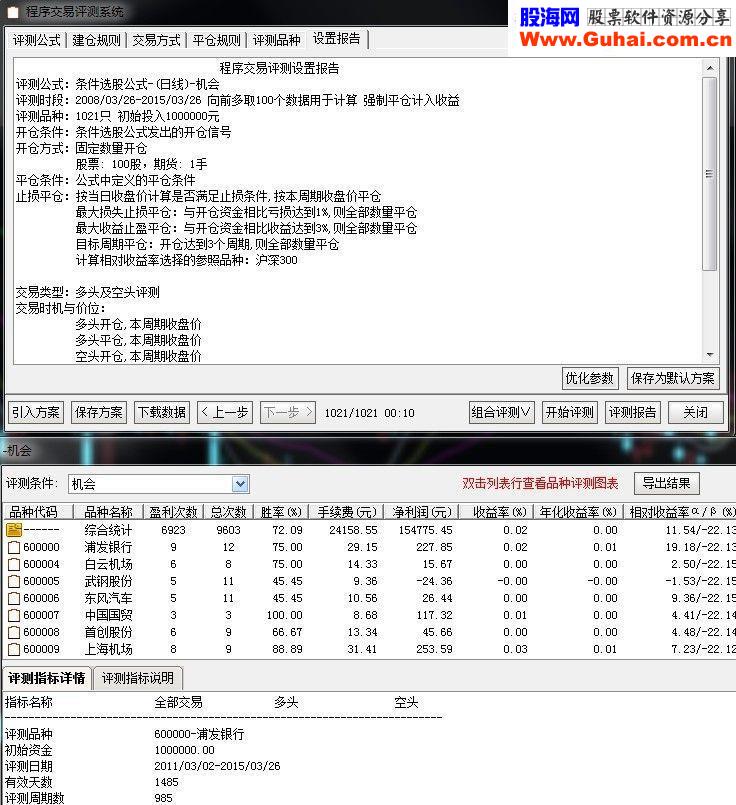The image size is (736, 805).
Task: Click the report scrollbar thumb
Action: point(710,174)
